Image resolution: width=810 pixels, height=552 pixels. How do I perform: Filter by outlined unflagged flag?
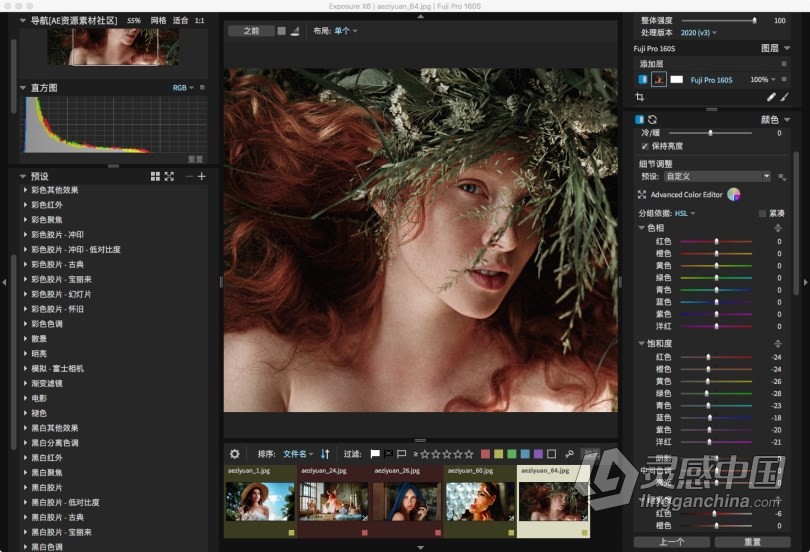[x=401, y=454]
